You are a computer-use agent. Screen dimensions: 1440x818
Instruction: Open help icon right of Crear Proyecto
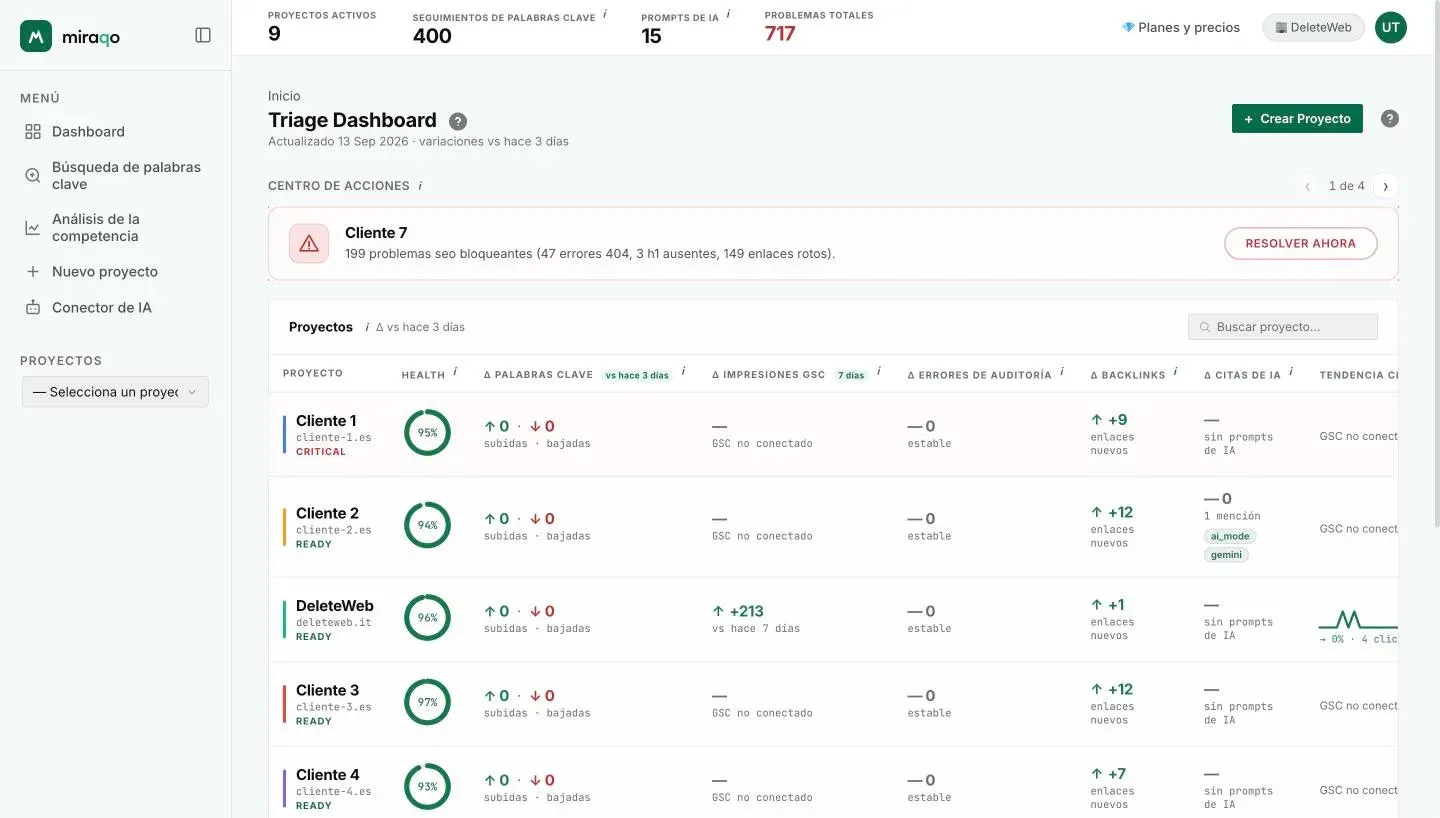1390,118
